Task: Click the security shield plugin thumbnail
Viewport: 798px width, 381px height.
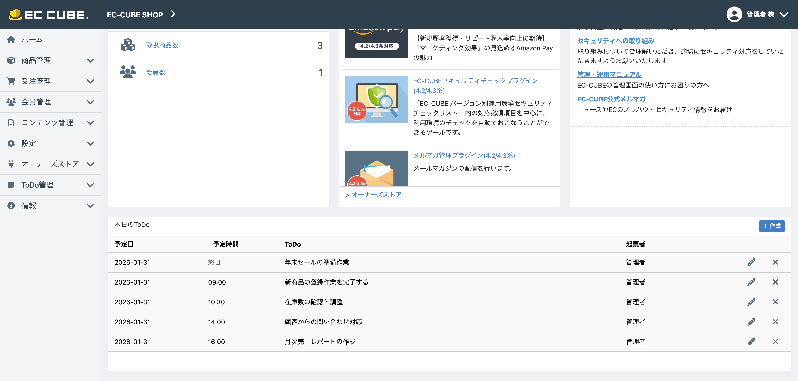Action: tap(376, 99)
